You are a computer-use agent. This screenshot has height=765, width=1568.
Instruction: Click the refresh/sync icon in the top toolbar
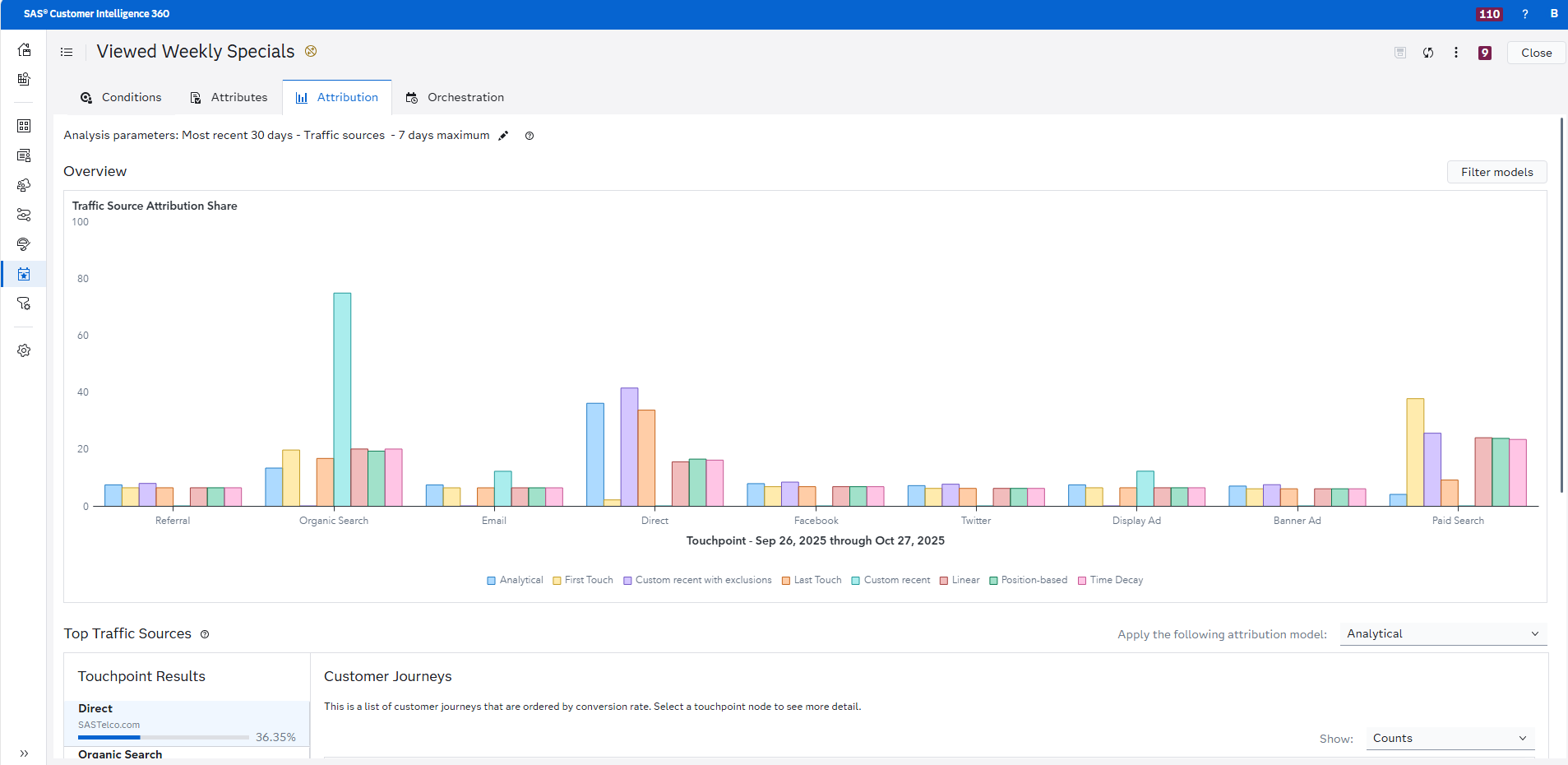[x=1428, y=52]
